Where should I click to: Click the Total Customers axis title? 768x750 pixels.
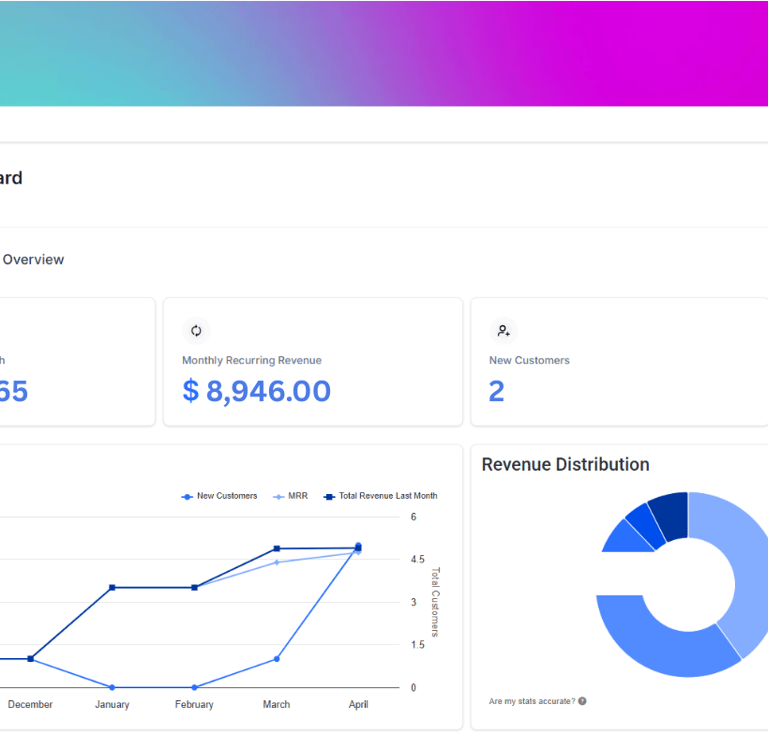tap(435, 602)
